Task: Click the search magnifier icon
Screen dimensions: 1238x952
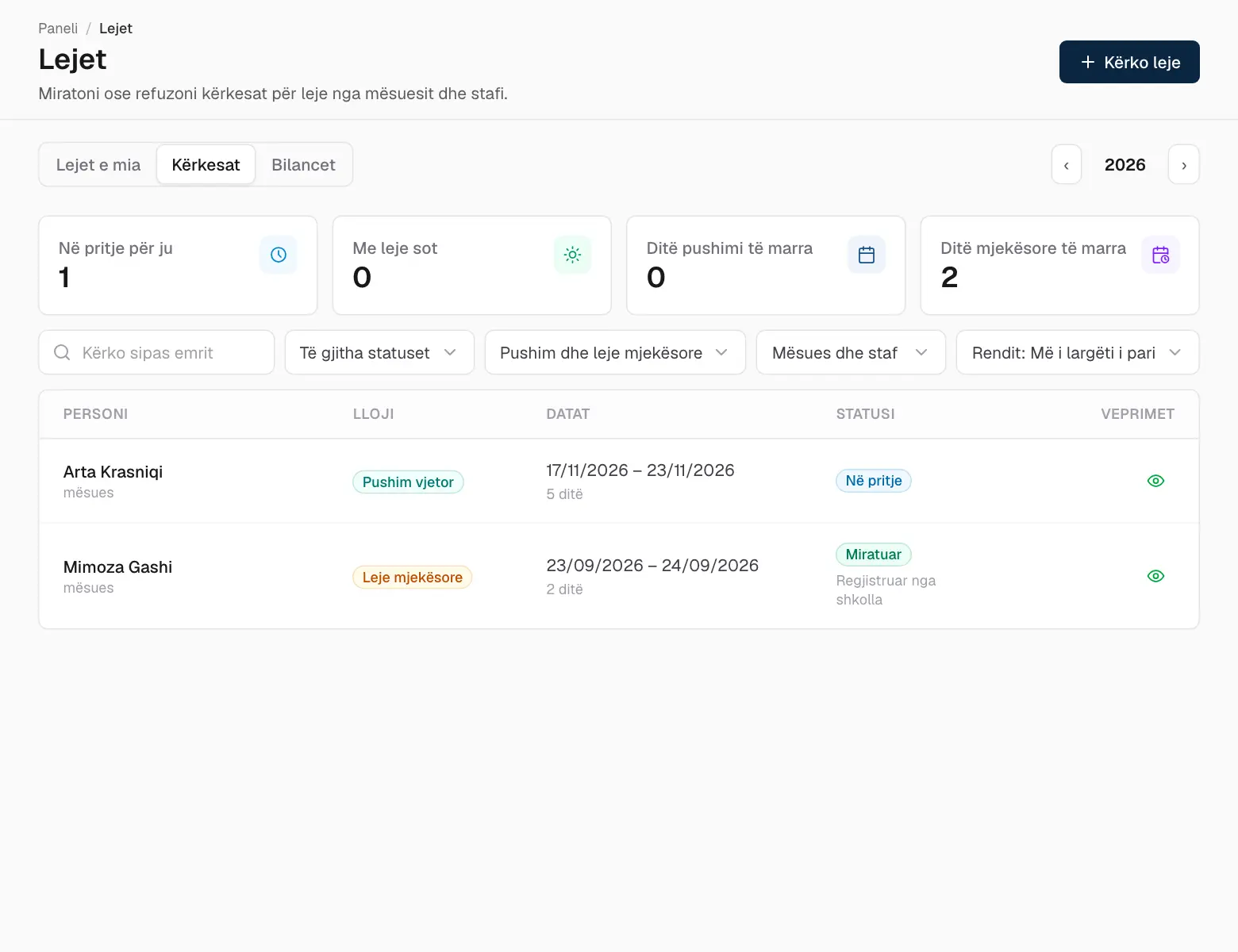Action: [62, 352]
